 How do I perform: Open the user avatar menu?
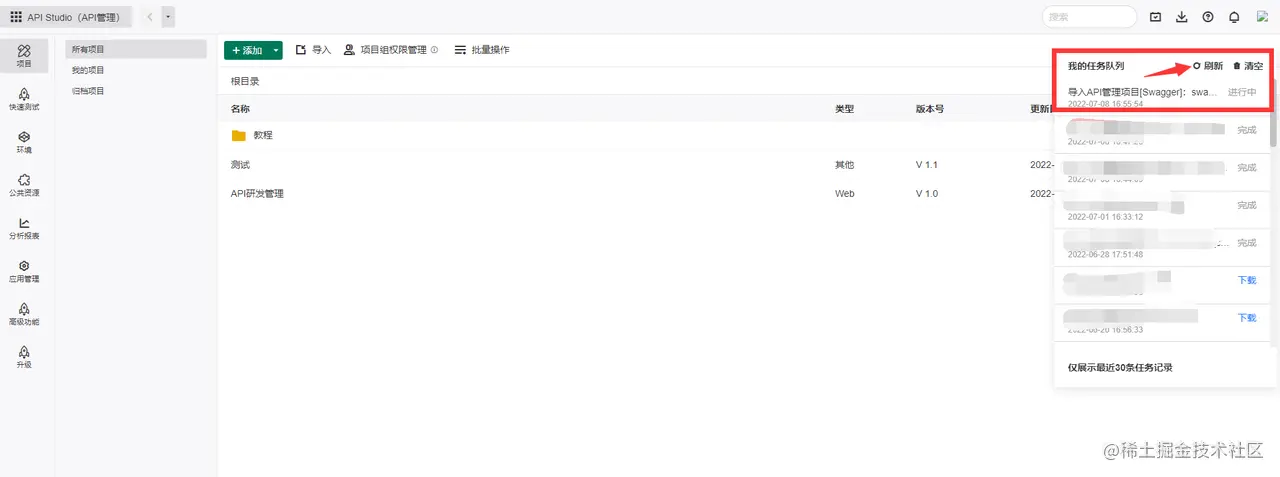pos(1262,16)
